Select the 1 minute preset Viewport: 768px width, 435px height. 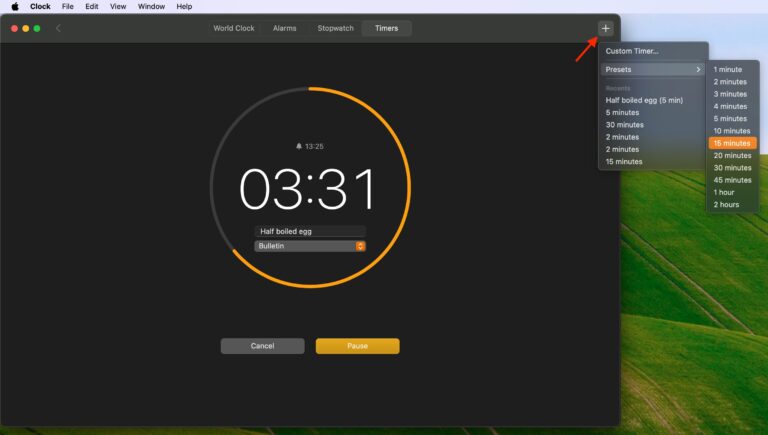click(733, 70)
